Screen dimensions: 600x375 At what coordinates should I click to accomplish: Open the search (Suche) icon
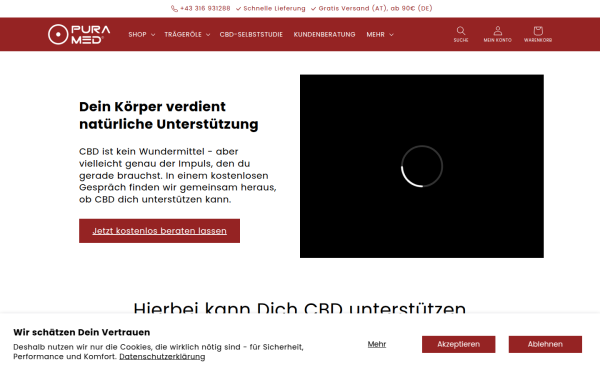(461, 34)
